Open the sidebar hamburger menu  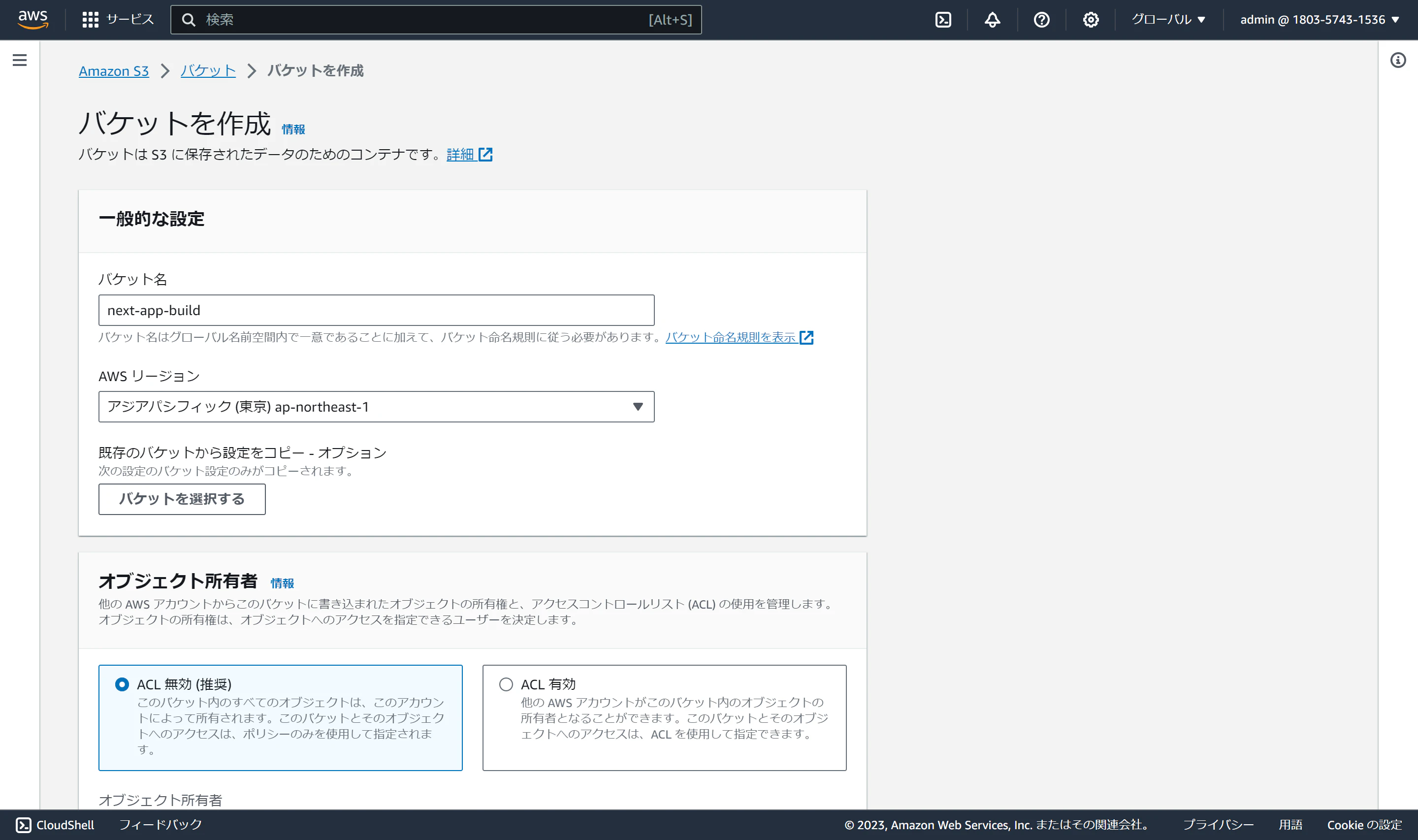[20, 60]
